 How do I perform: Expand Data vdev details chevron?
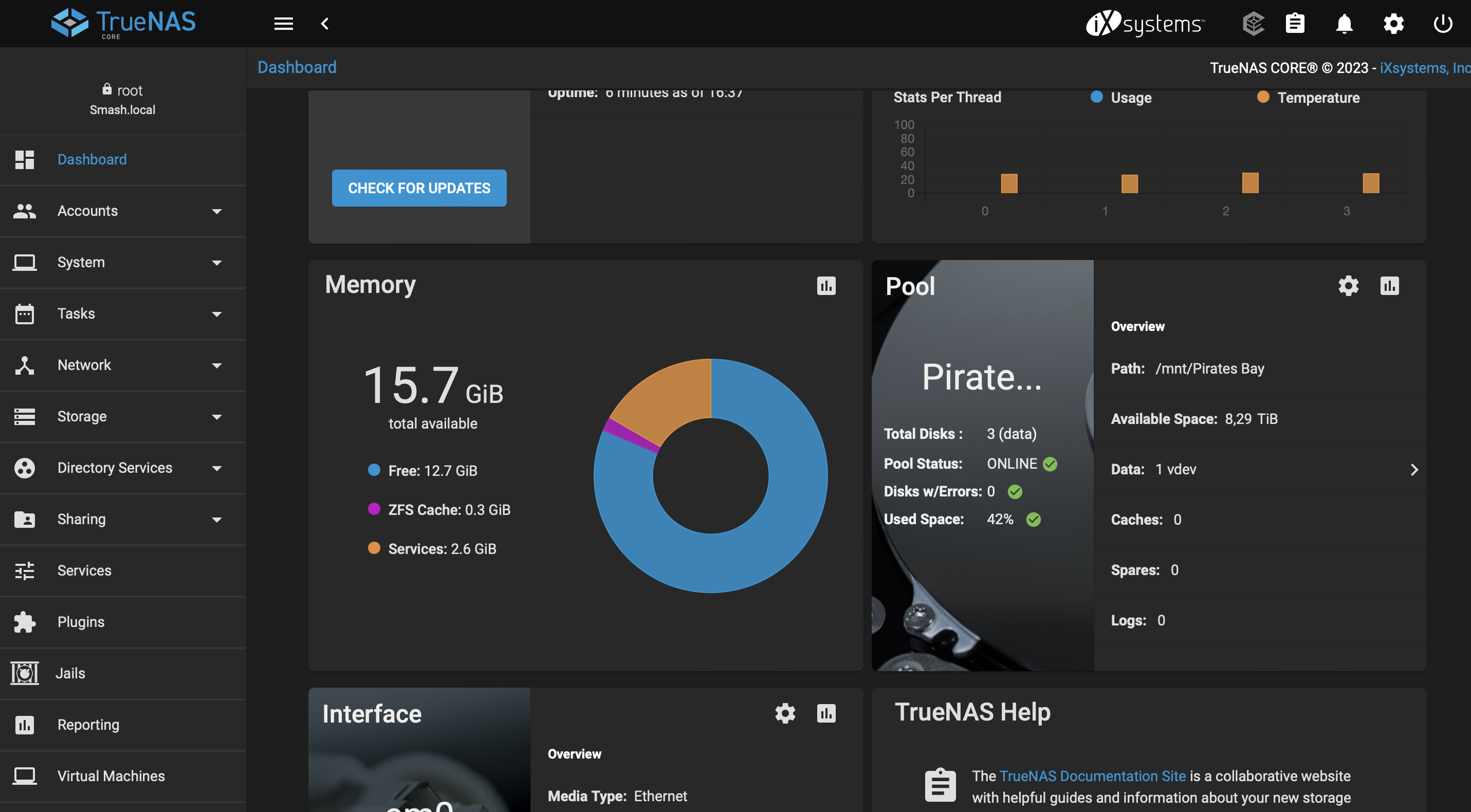pos(1414,469)
